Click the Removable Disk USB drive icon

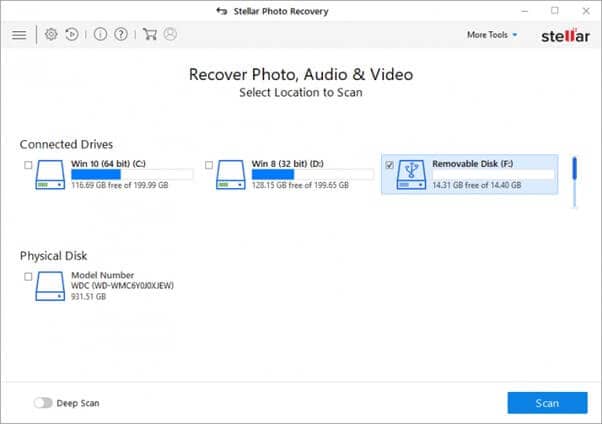coord(411,175)
